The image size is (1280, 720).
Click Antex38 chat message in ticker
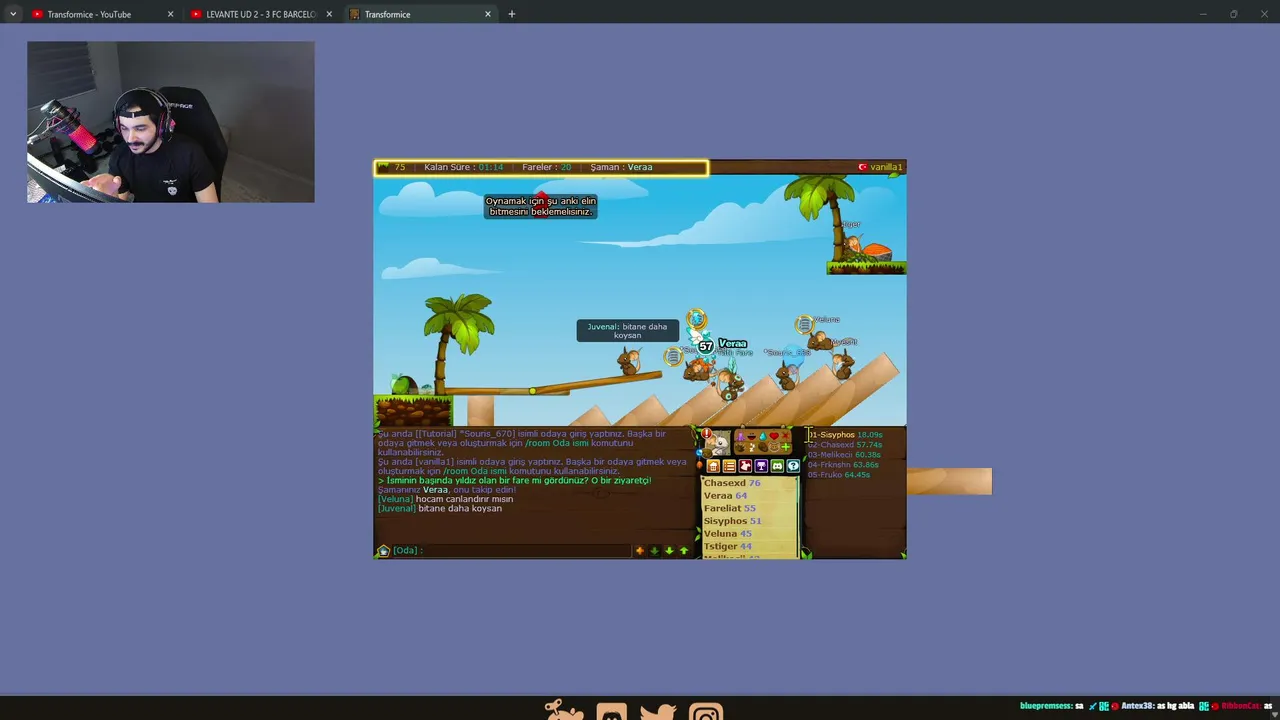(1158, 706)
